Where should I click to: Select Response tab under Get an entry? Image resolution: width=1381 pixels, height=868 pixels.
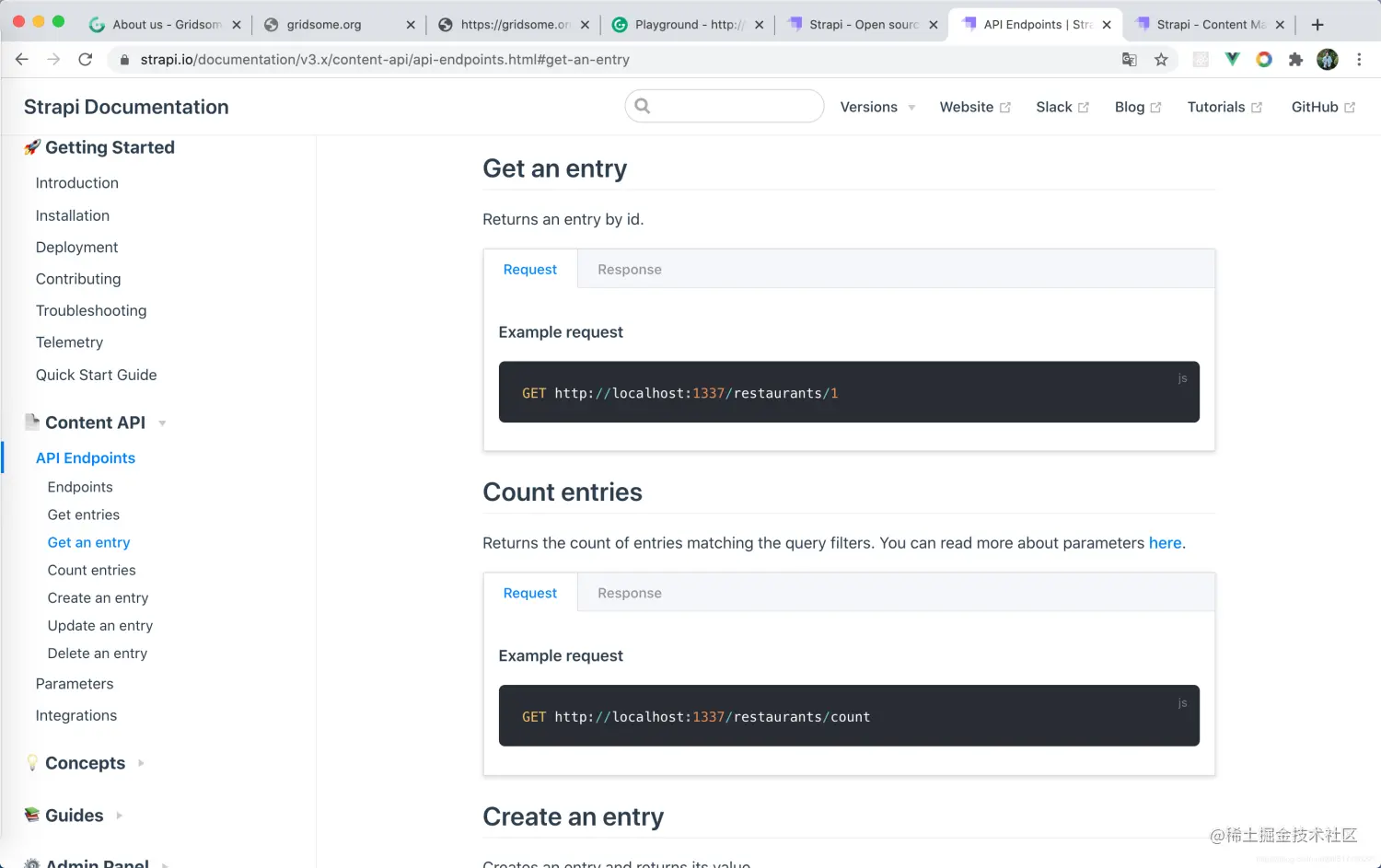[630, 270]
